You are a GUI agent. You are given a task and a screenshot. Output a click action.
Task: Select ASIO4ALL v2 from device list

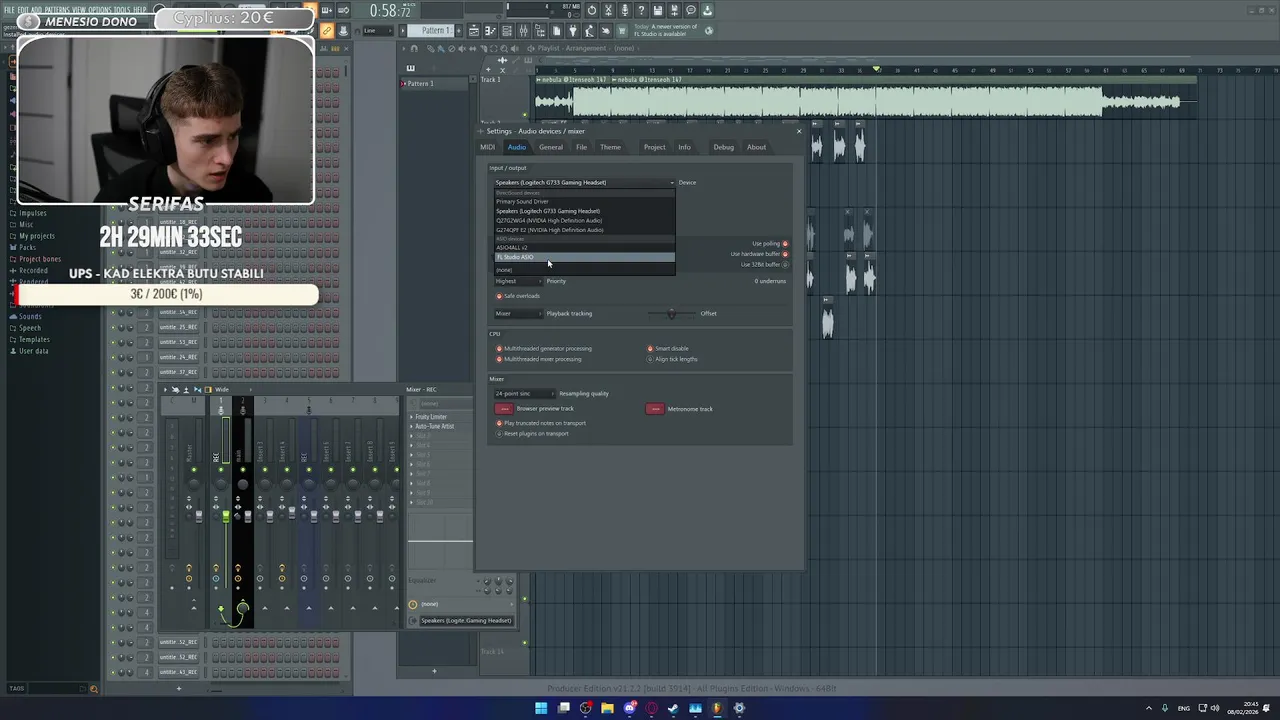[x=584, y=248]
